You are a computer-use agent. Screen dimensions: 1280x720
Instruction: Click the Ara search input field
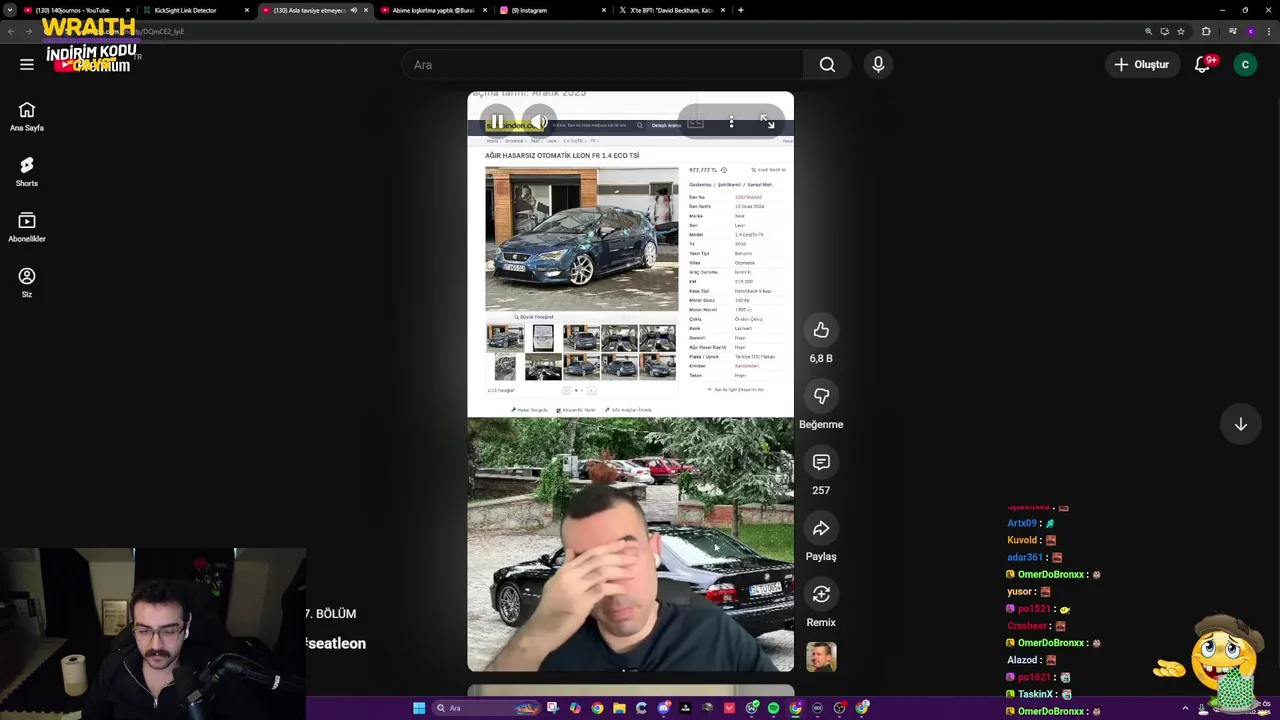click(x=602, y=65)
